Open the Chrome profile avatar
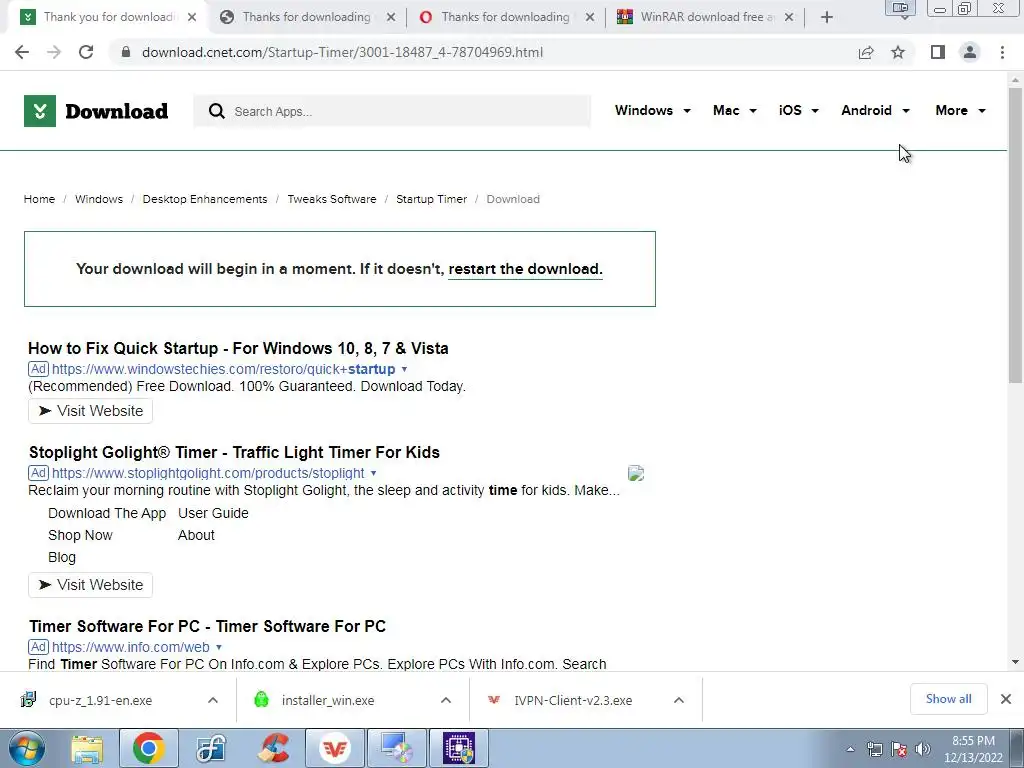 970,52
